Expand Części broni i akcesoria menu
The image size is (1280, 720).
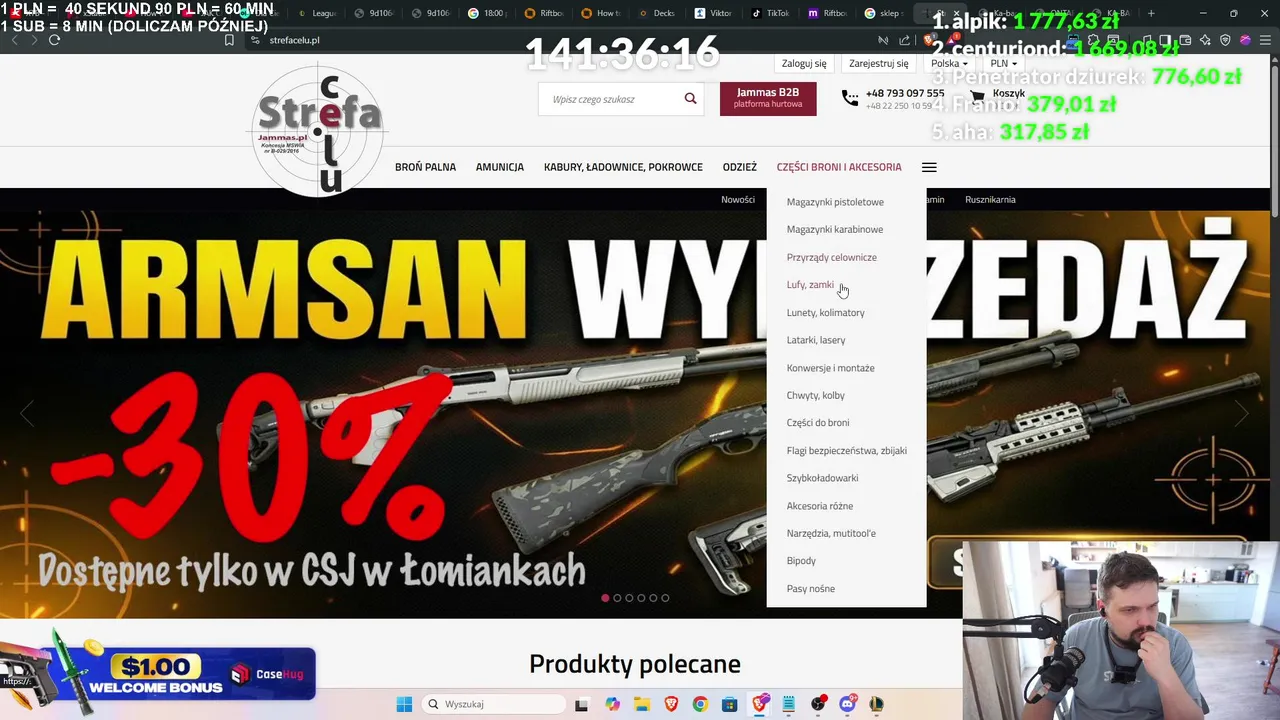coord(839,167)
